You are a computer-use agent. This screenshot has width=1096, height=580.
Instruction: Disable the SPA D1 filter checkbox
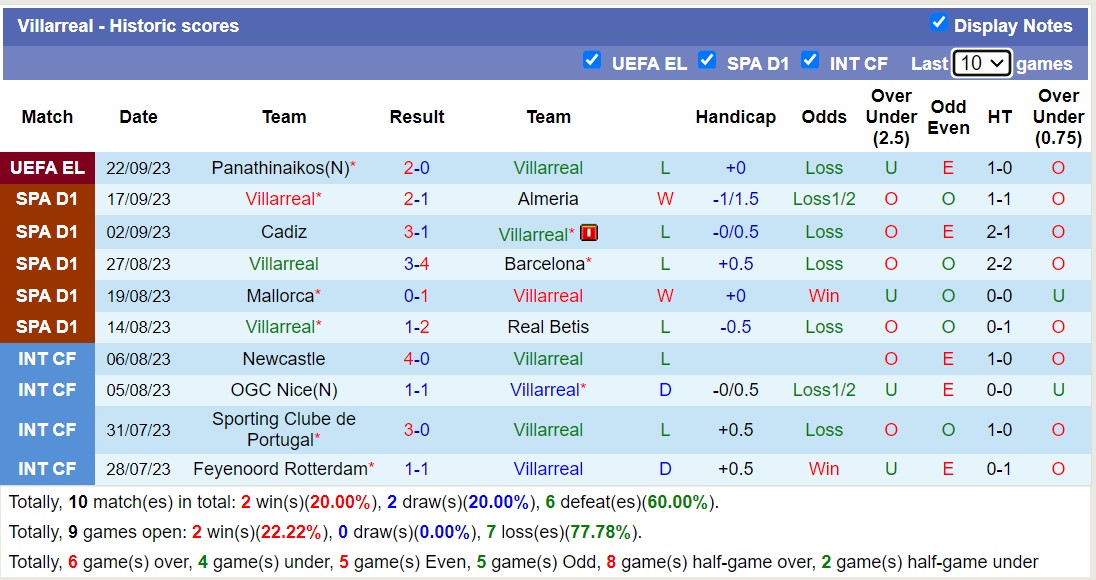[x=707, y=60]
